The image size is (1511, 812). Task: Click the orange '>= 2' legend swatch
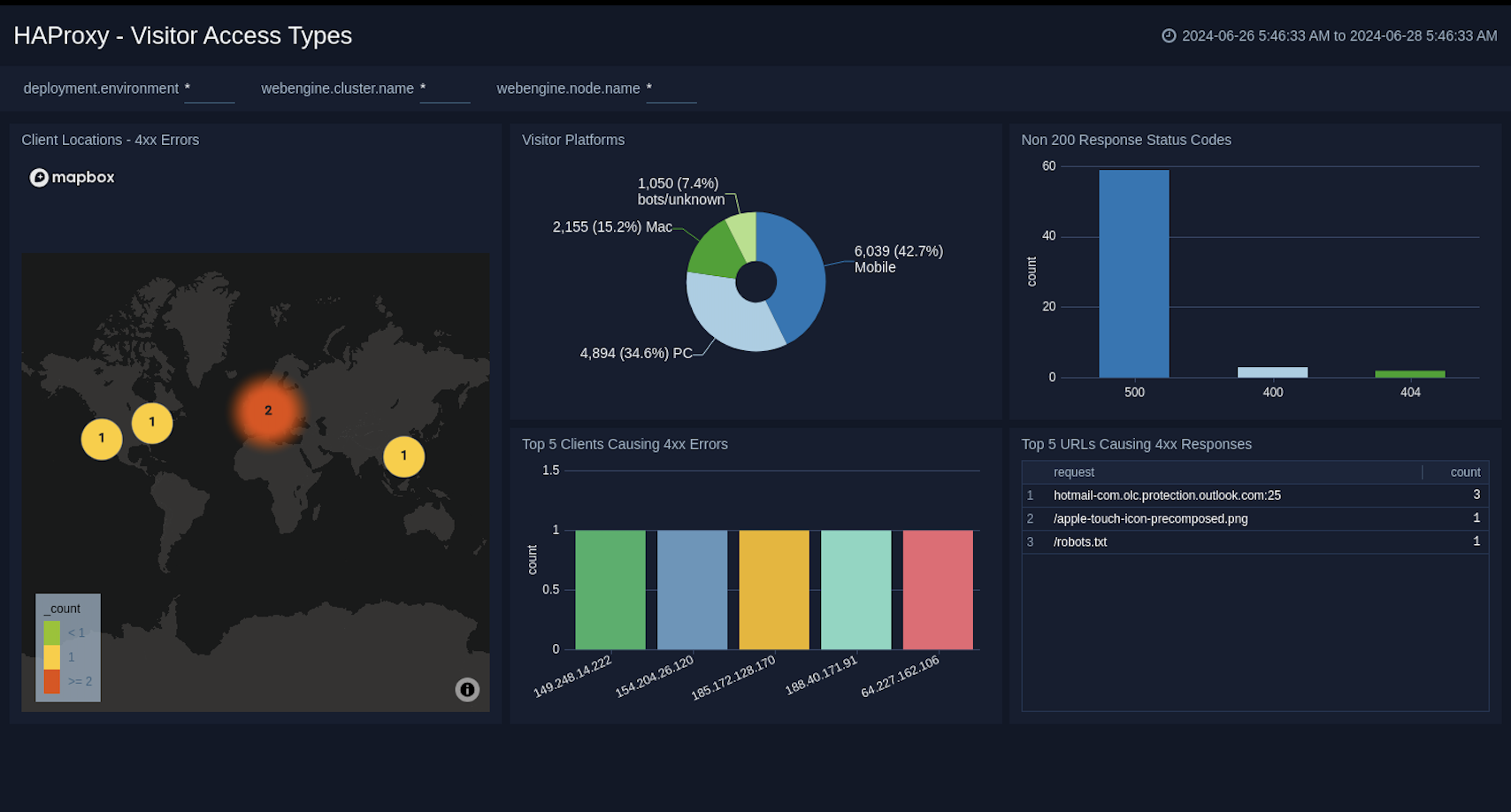[52, 681]
